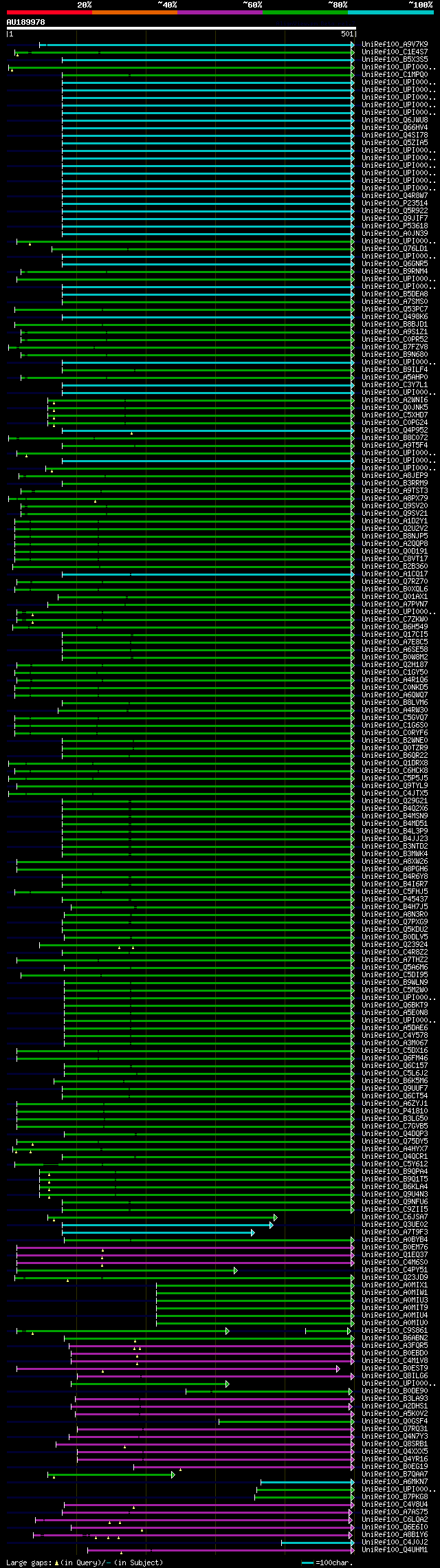
Task: Open hit UniRef100_A9V7K9
Action: pyautogui.click(x=395, y=45)
